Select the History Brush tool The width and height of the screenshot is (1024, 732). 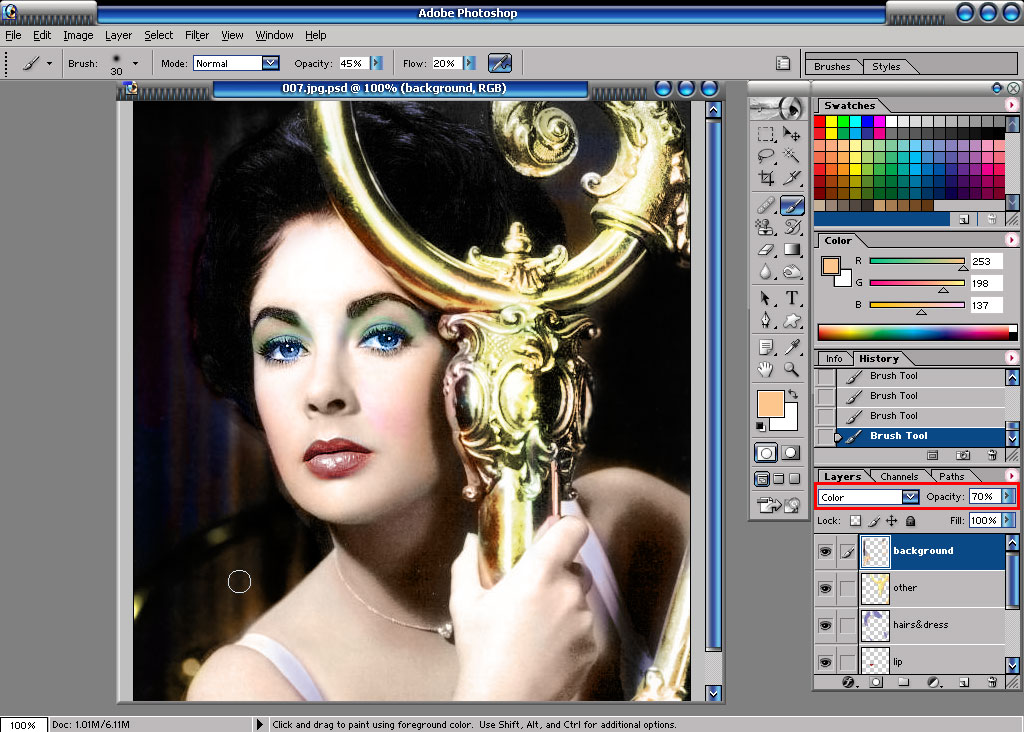[x=792, y=227]
